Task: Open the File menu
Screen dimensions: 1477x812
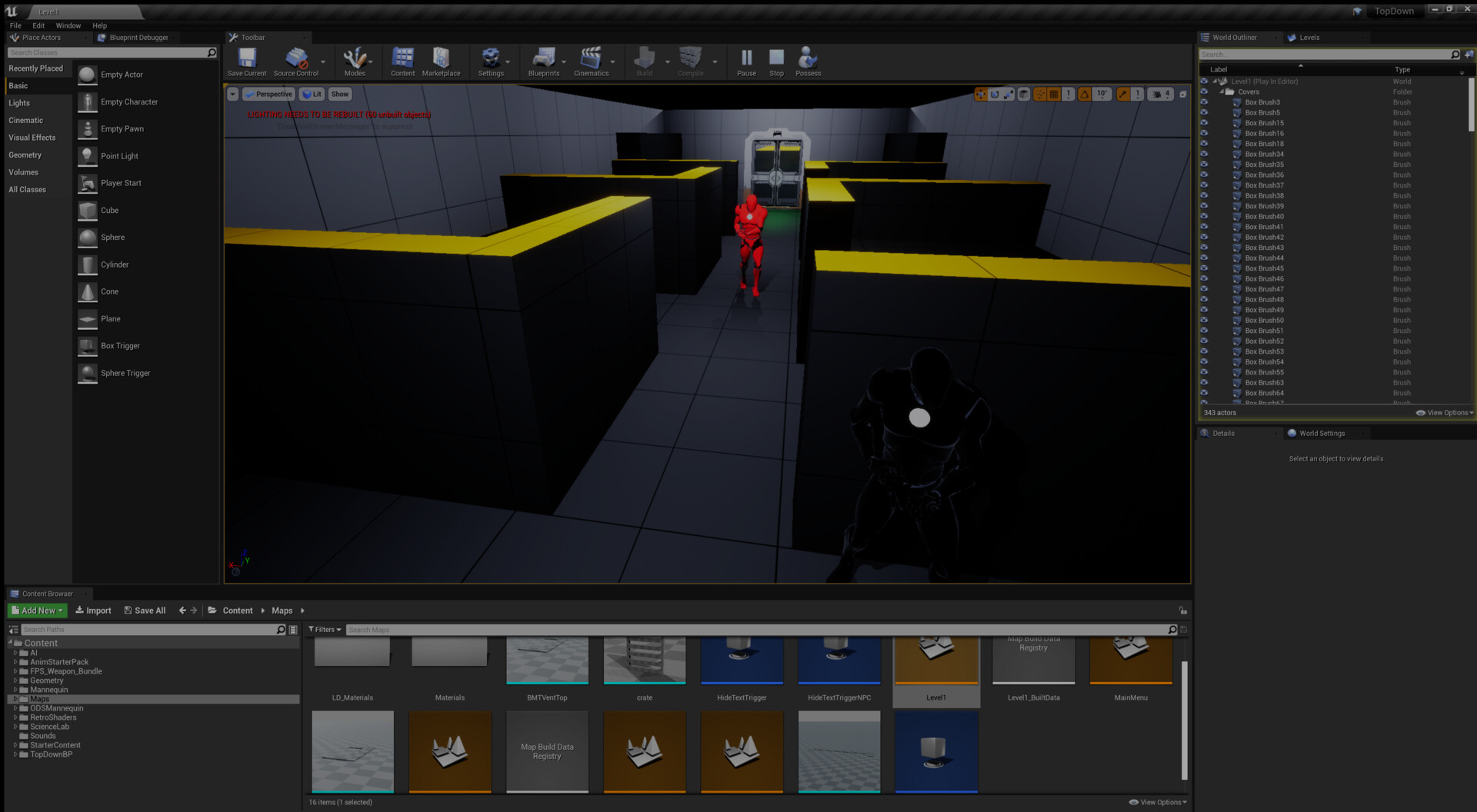Action: 15,25
